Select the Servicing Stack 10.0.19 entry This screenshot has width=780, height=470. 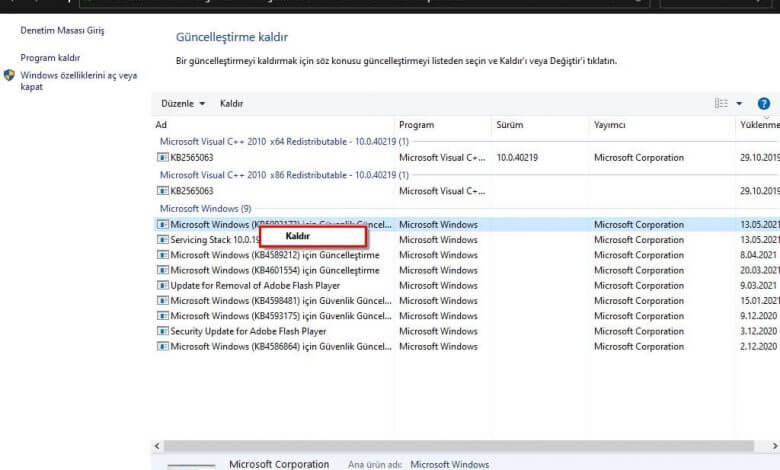point(215,240)
